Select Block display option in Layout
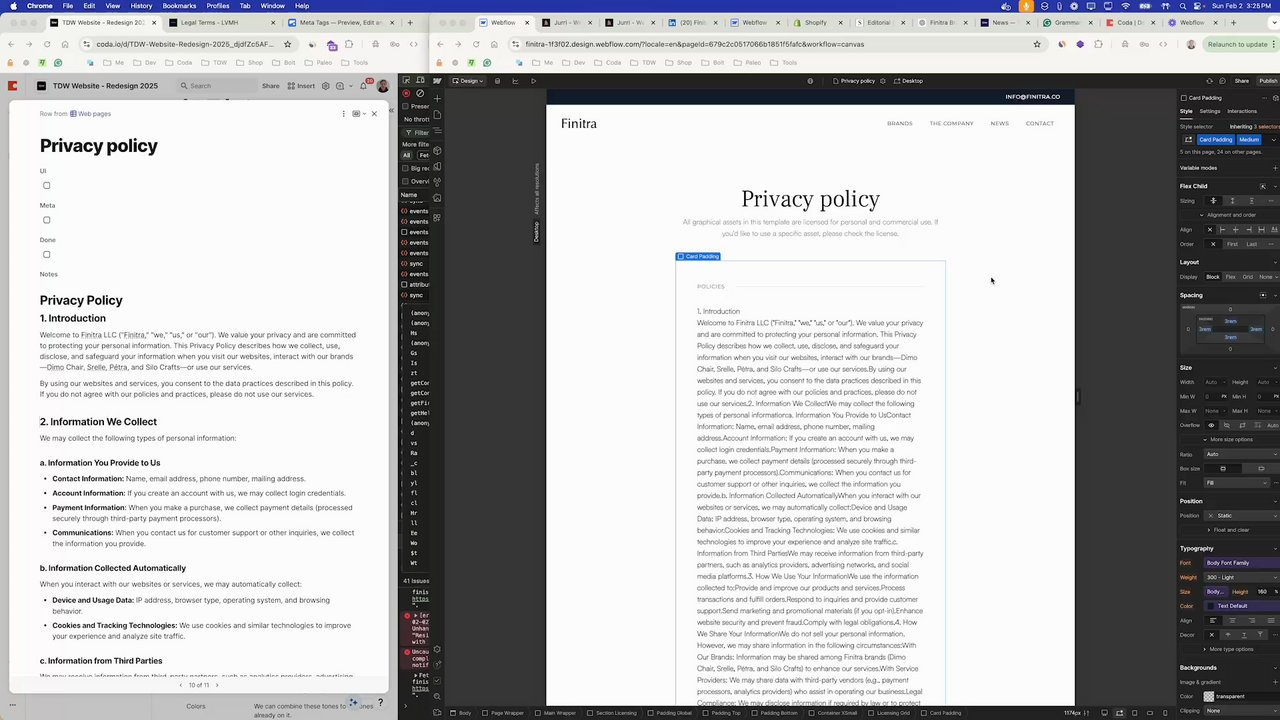Screen dimensions: 1280x720 (x=1213, y=277)
